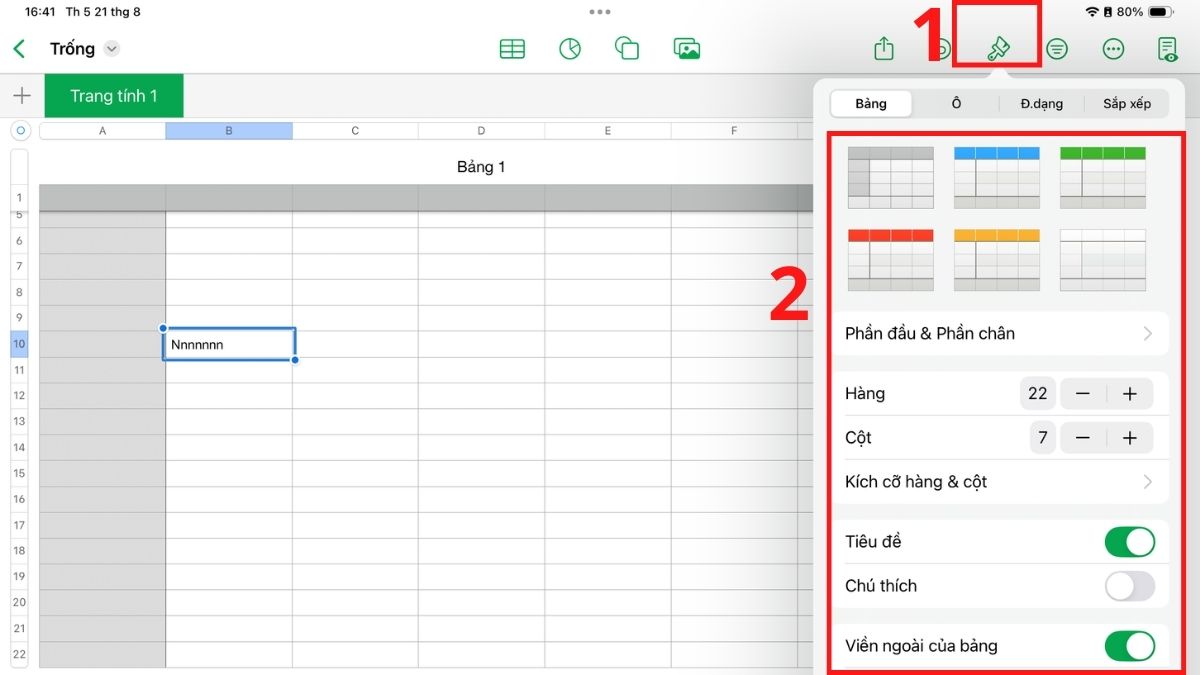Insert media using the photo icon

coord(686,49)
